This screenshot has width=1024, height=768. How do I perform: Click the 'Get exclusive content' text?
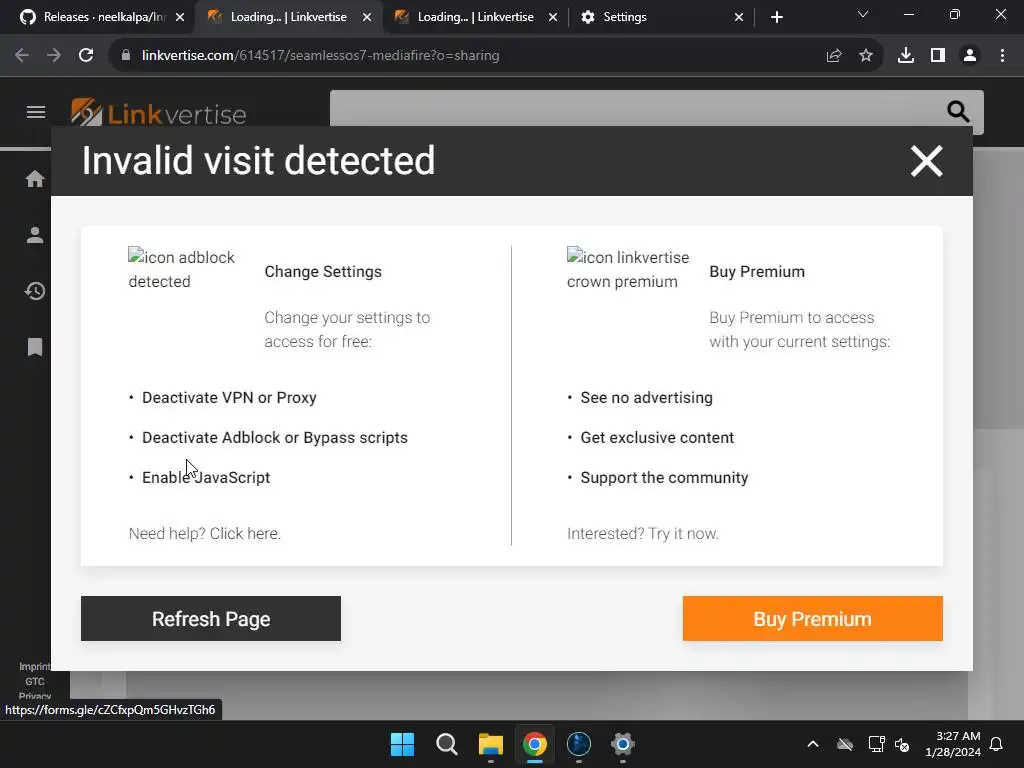click(657, 438)
